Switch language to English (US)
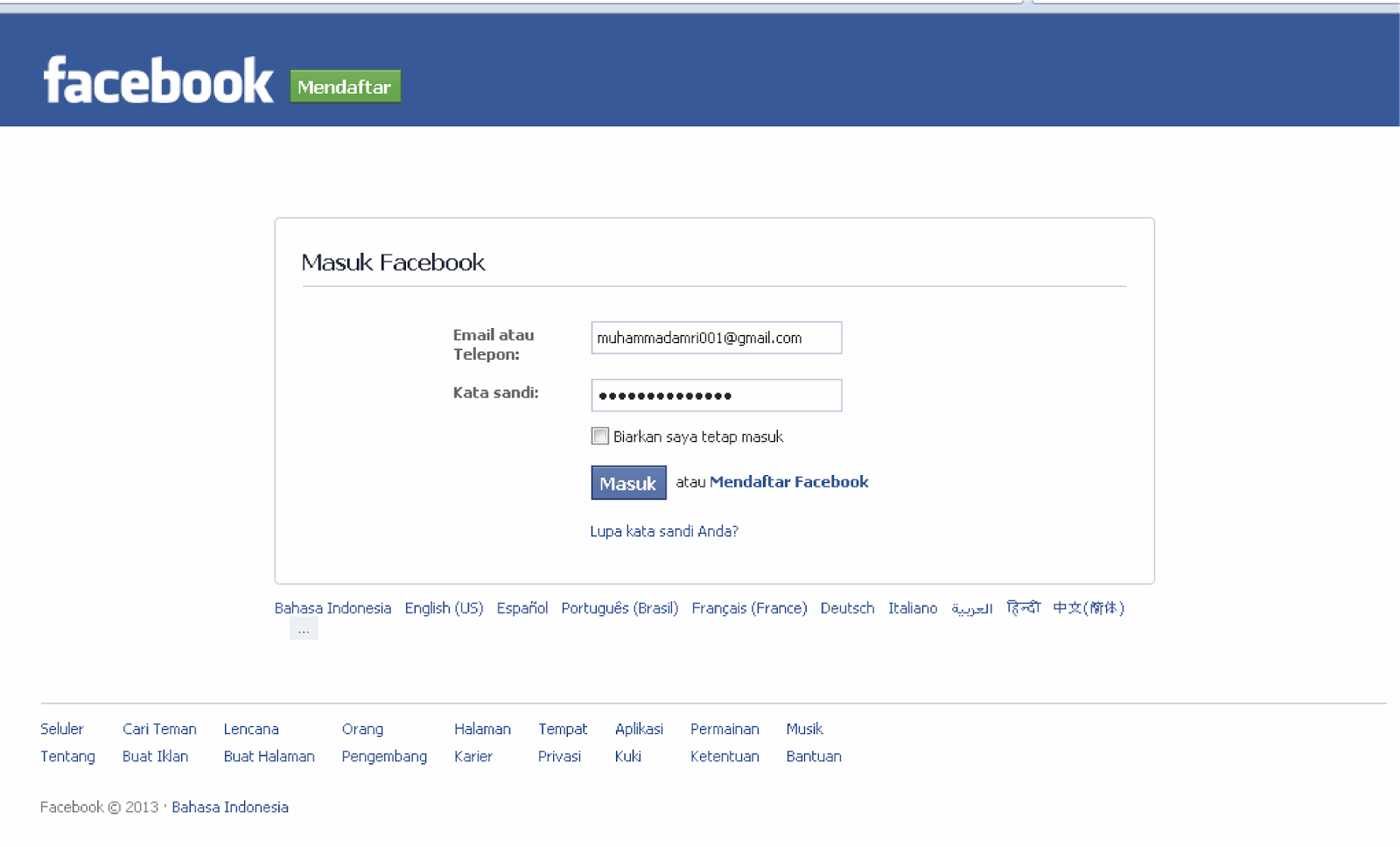 tap(444, 608)
